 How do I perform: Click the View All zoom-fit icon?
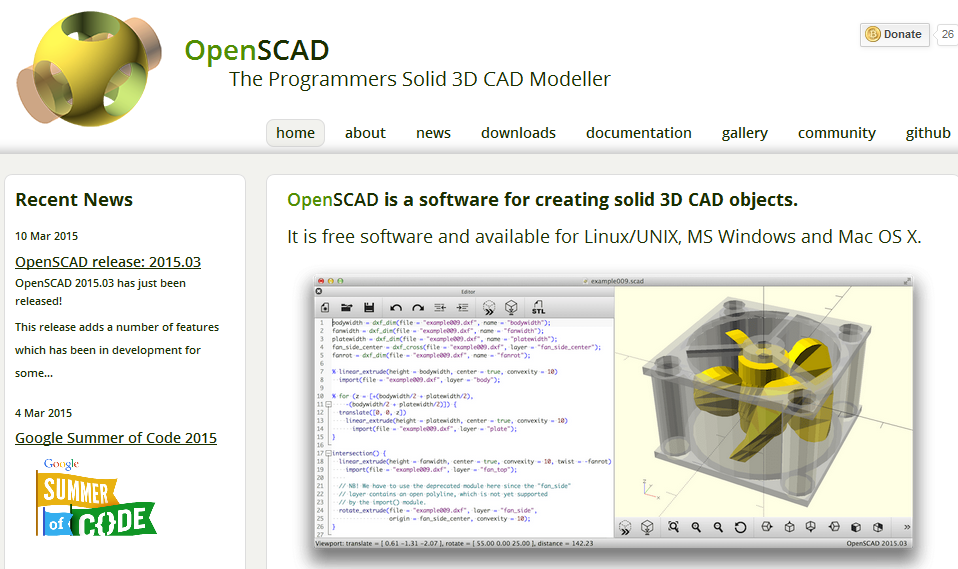click(x=673, y=527)
